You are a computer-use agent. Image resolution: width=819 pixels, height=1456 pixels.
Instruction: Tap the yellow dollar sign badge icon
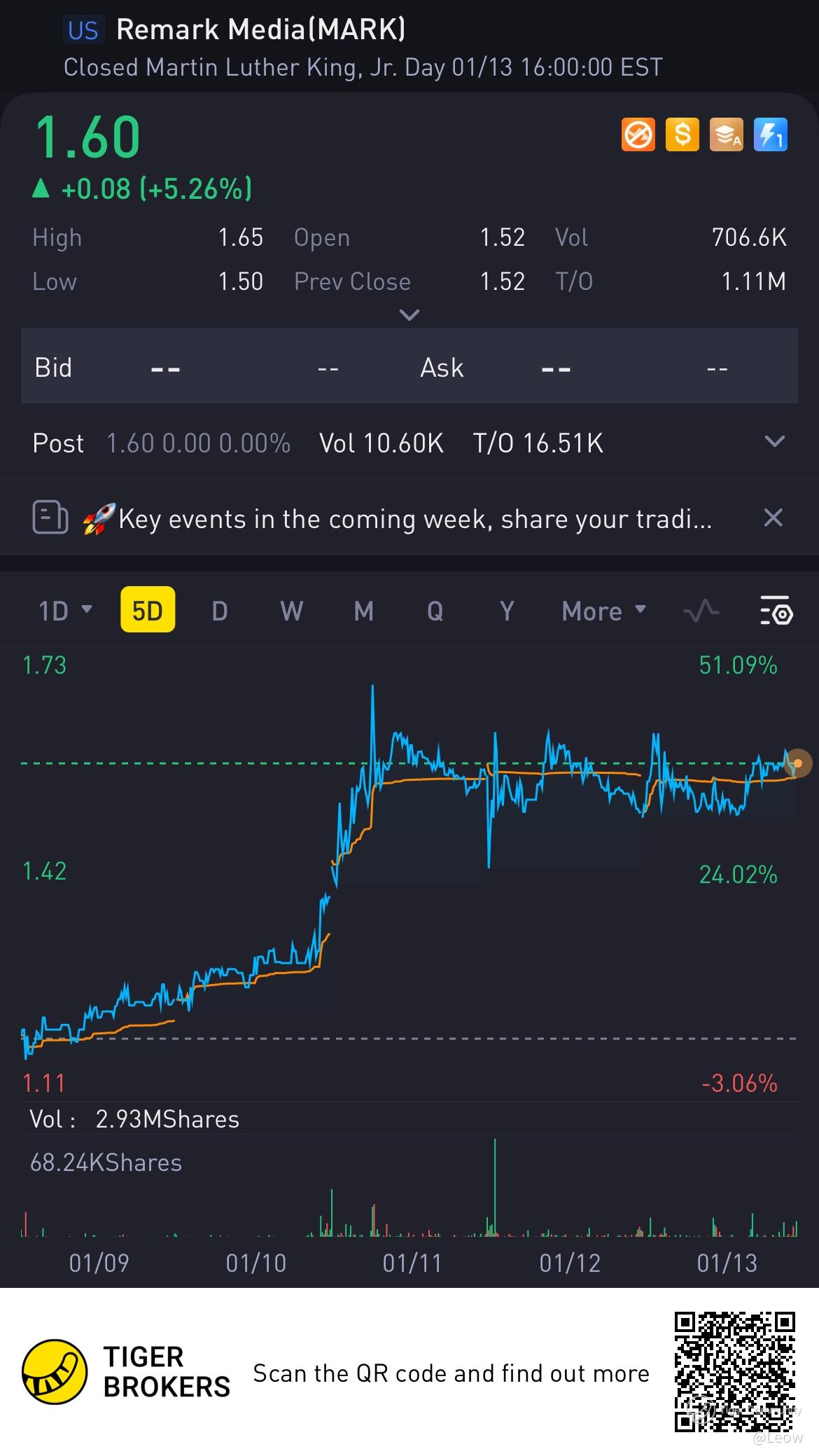pos(682,134)
